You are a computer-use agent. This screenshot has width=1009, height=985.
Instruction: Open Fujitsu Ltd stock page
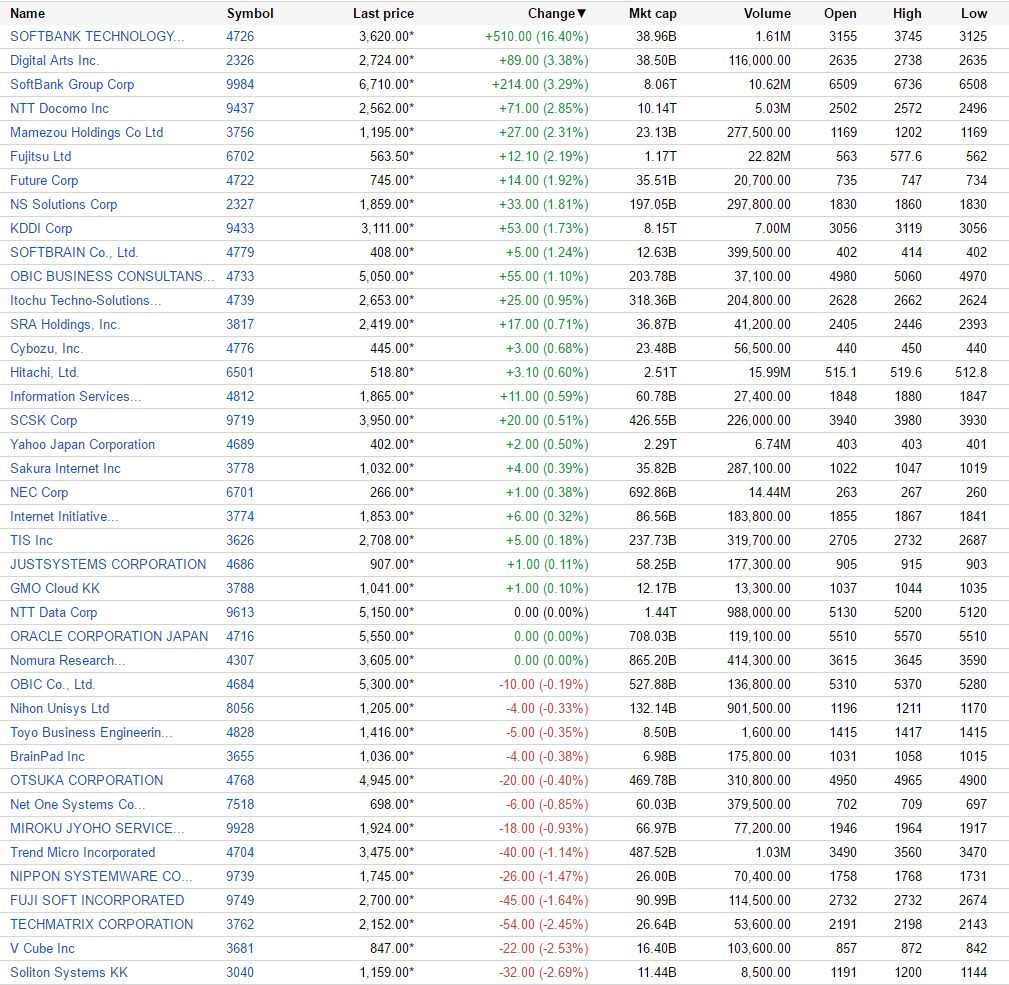pyautogui.click(x=41, y=156)
